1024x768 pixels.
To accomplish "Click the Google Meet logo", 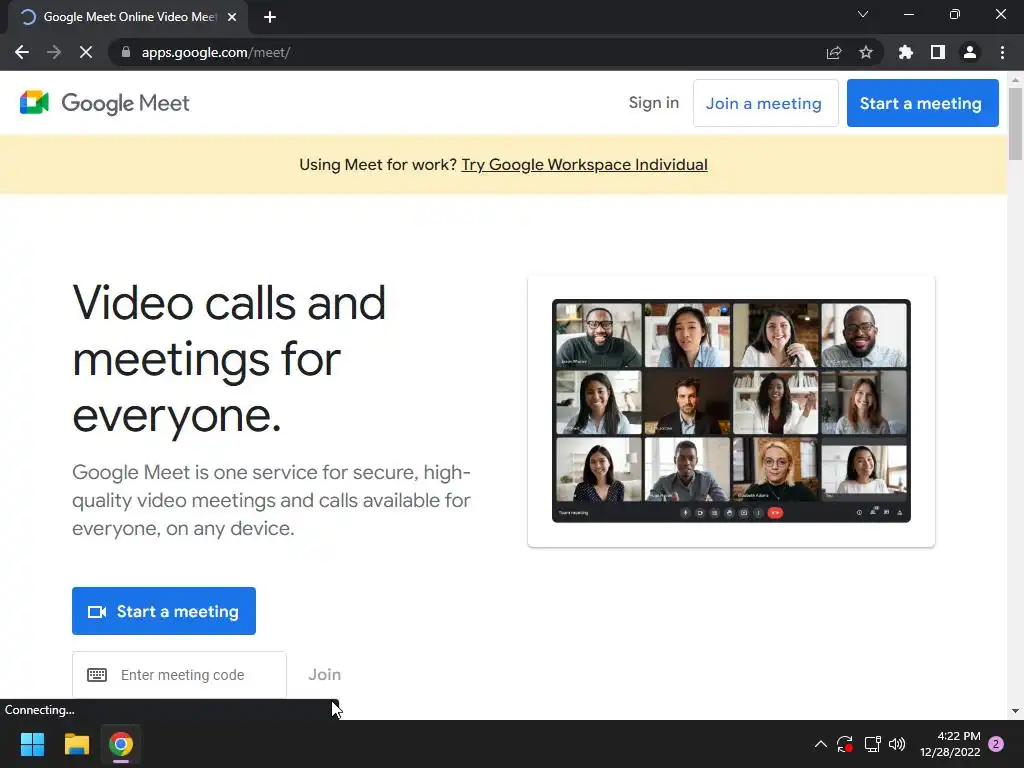I will 104,103.
